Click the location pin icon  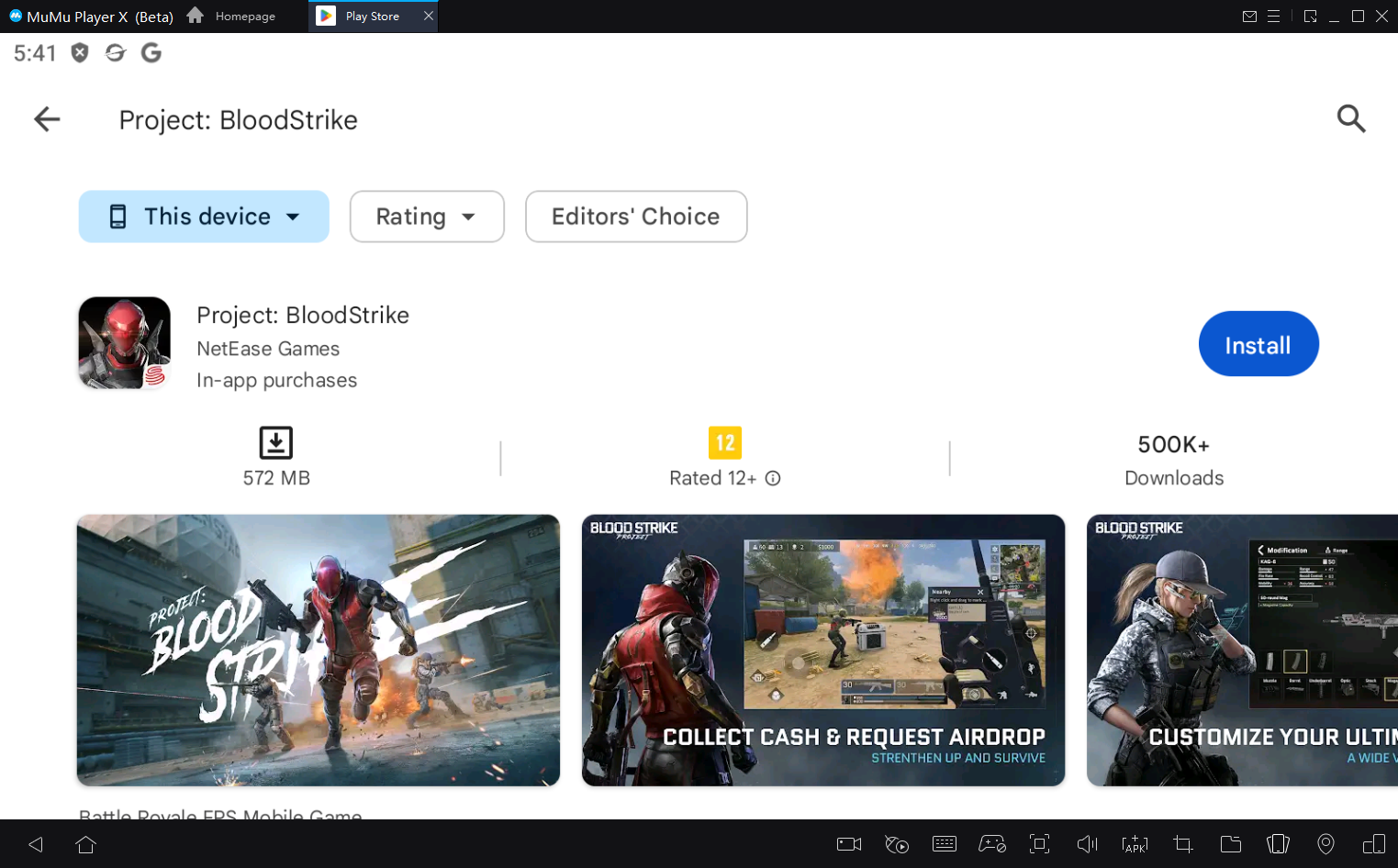click(1325, 844)
